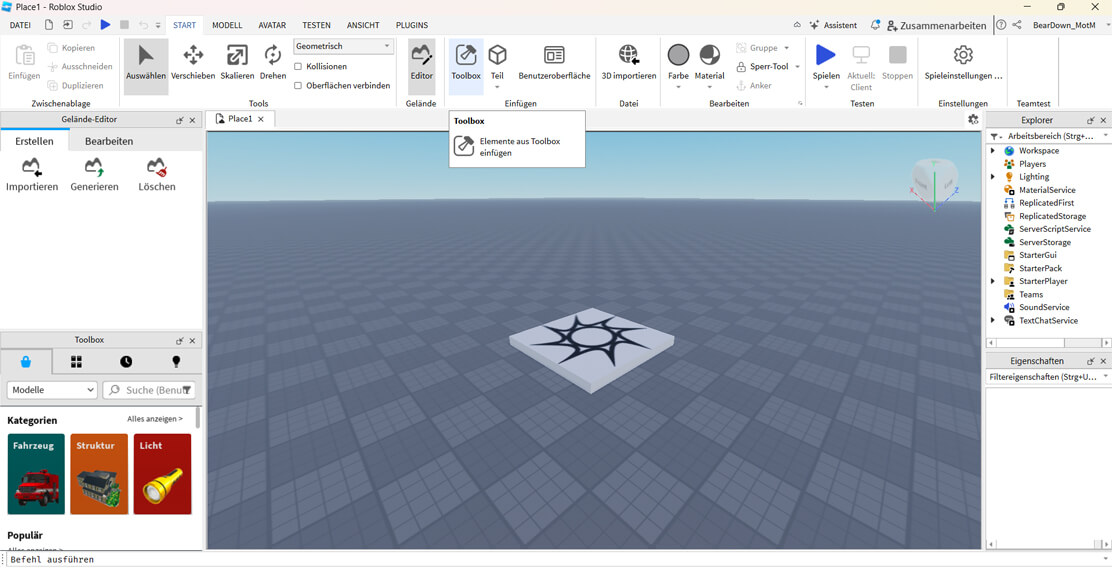Expand the StarterPlayer node

993,281
